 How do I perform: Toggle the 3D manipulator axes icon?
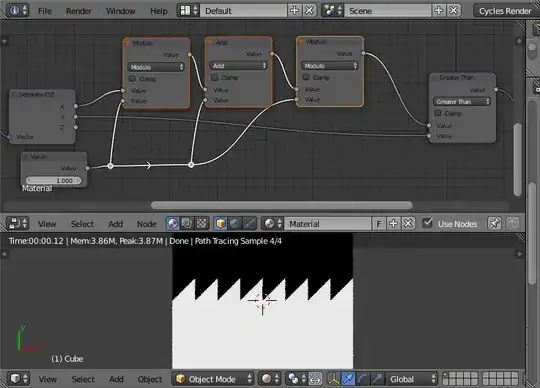pyautogui.click(x=334, y=379)
